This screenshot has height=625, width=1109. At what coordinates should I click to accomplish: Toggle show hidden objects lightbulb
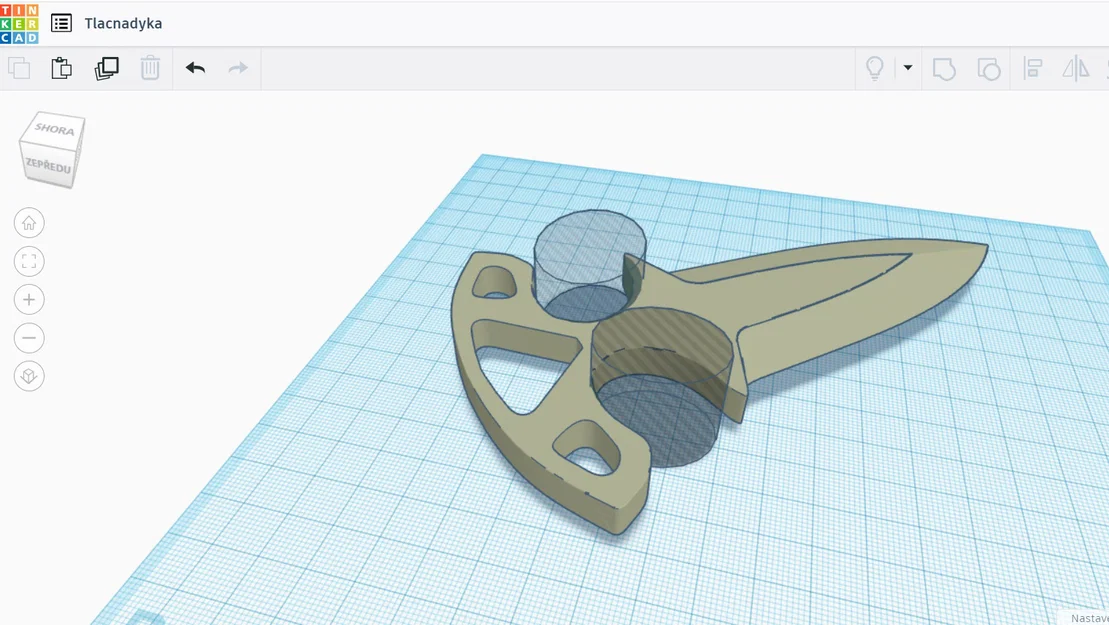click(x=874, y=68)
